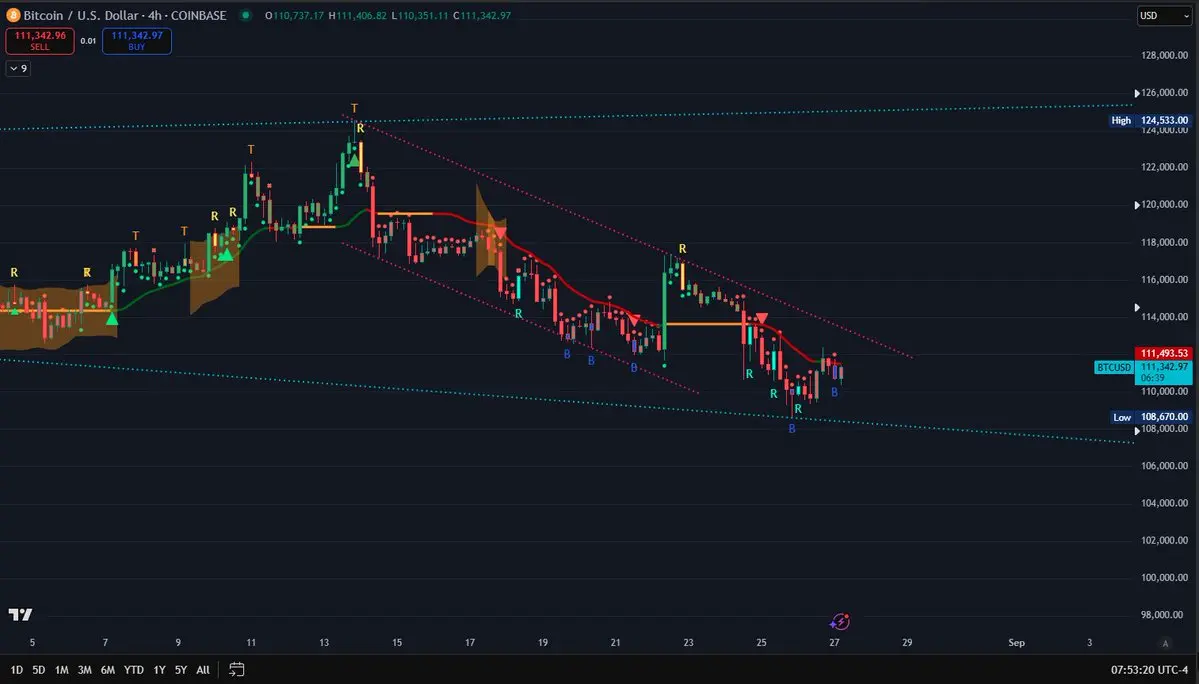
Task: Select the 3M time range
Action: click(x=85, y=669)
